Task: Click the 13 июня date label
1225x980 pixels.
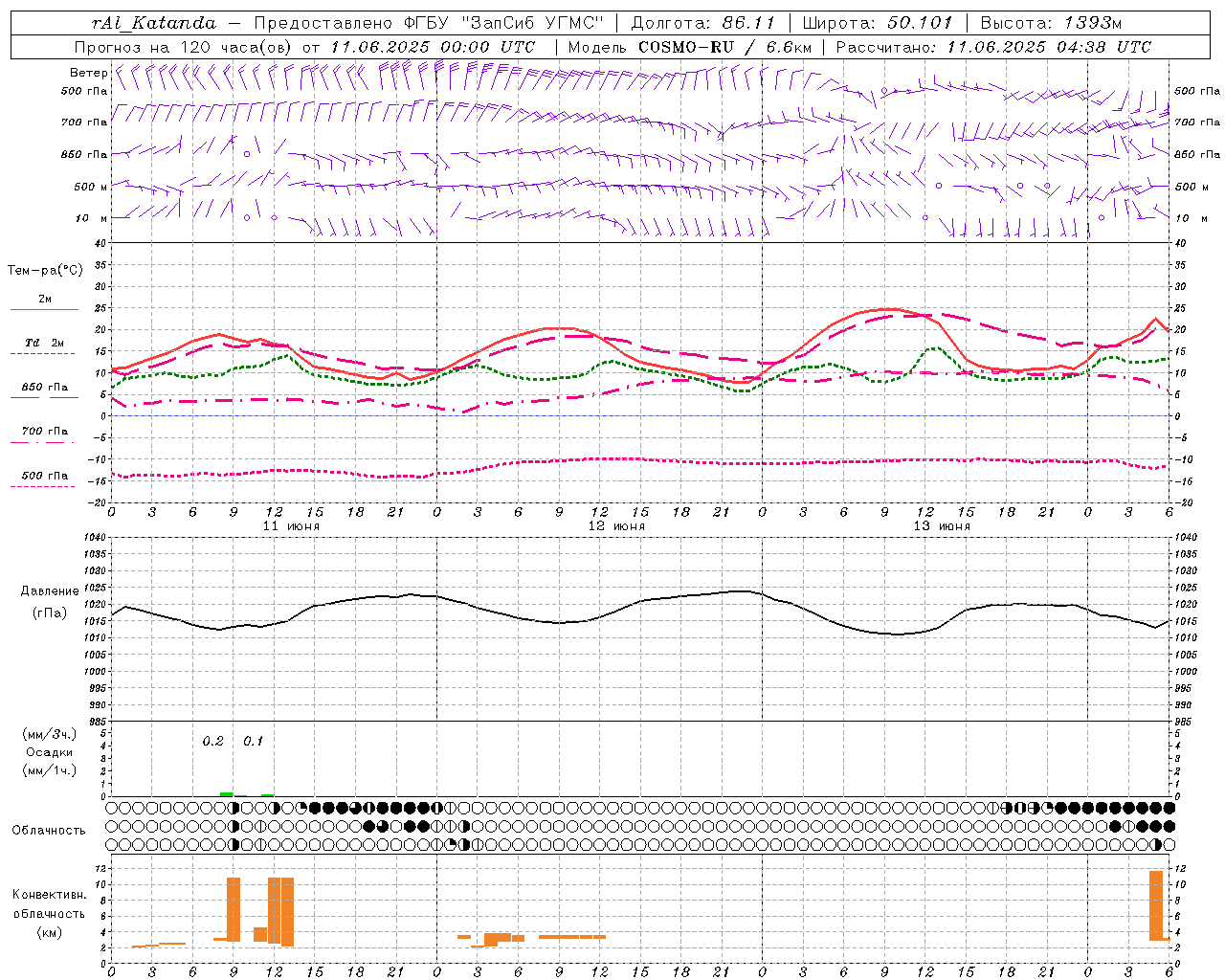Action: 942,525
